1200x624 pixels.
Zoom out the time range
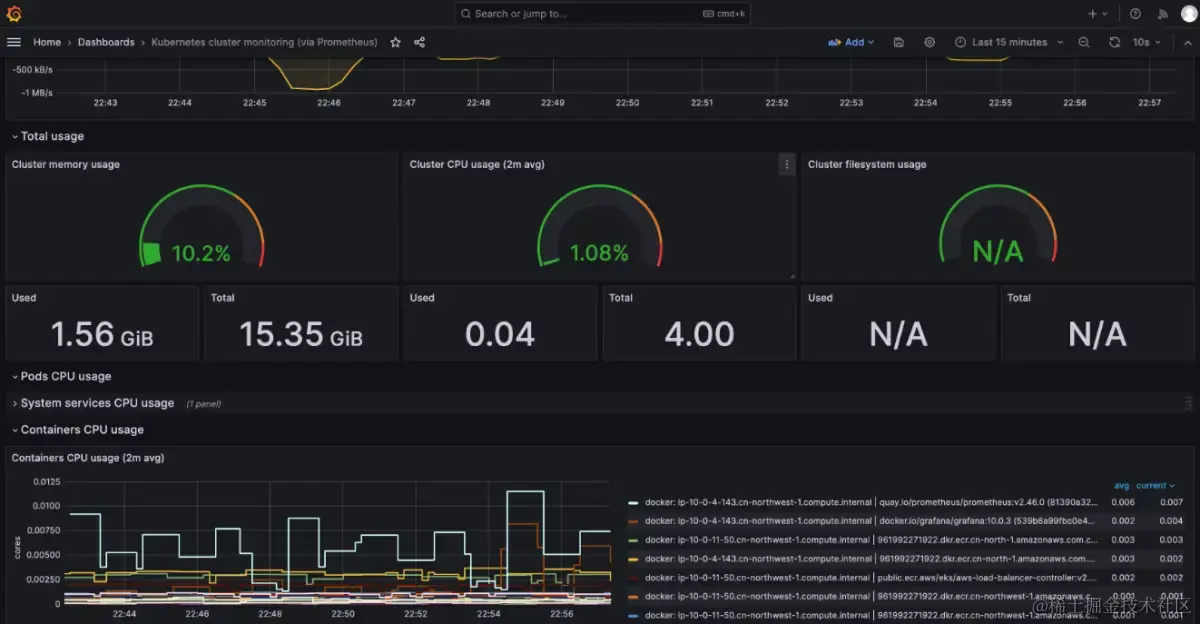click(1084, 42)
